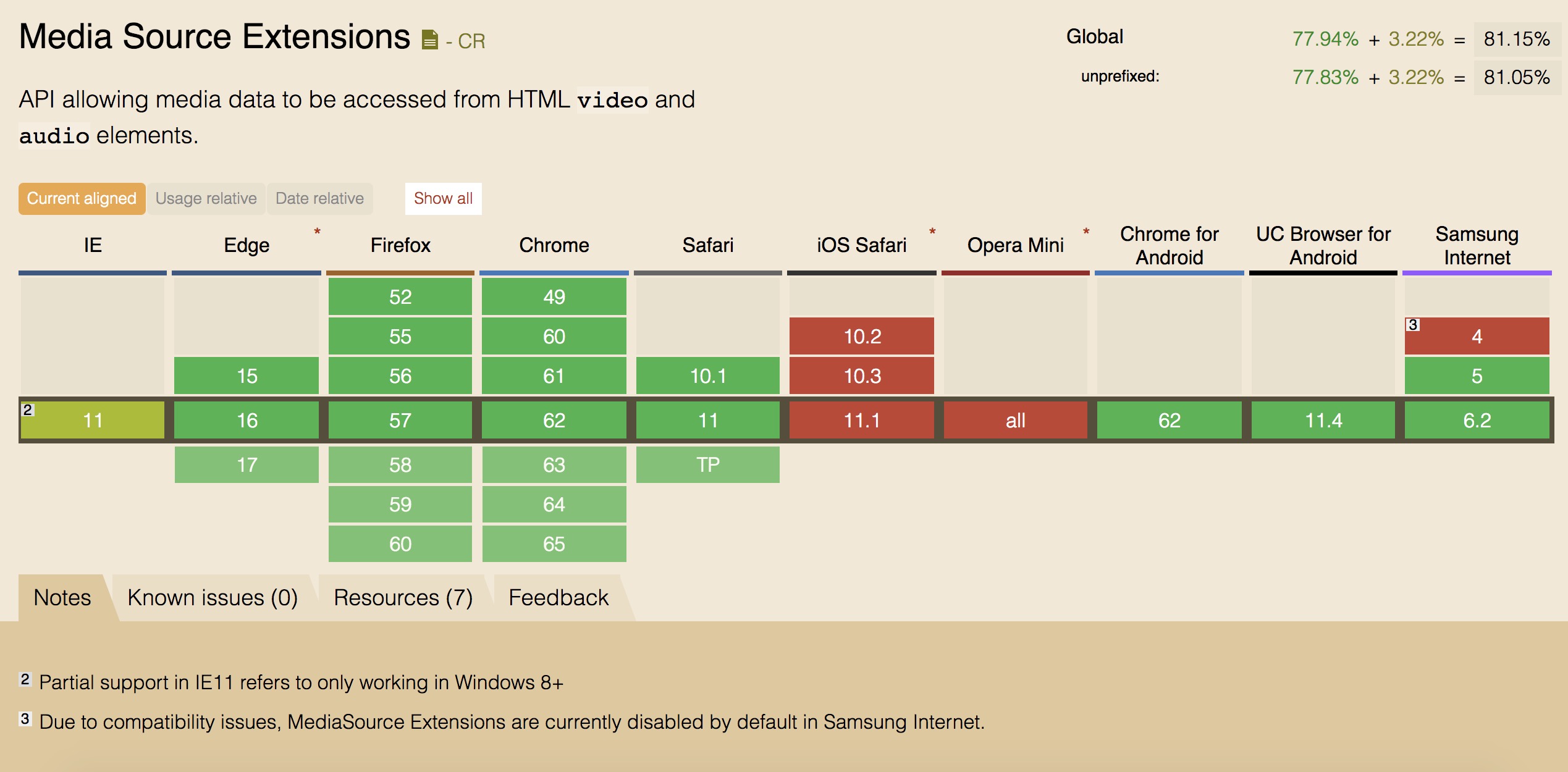Image resolution: width=1568 pixels, height=772 pixels.
Task: Click the Chrome browser column header
Action: (x=554, y=245)
